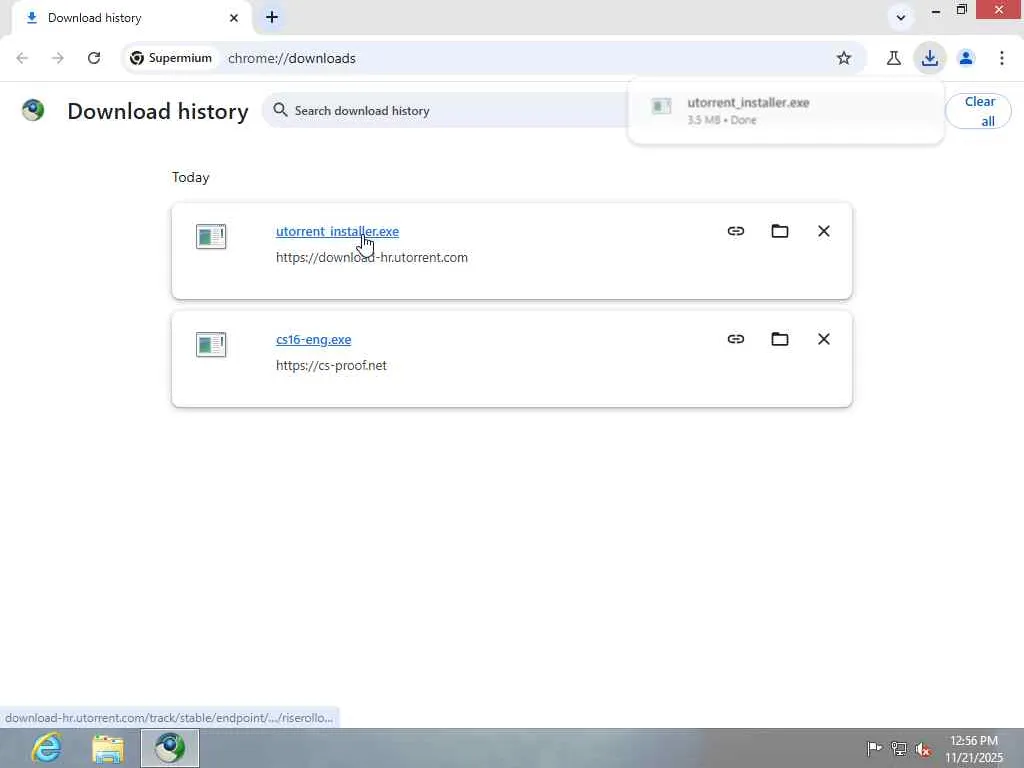Open the utorrent_installer.exe file link
The image size is (1024, 768).
[337, 231]
